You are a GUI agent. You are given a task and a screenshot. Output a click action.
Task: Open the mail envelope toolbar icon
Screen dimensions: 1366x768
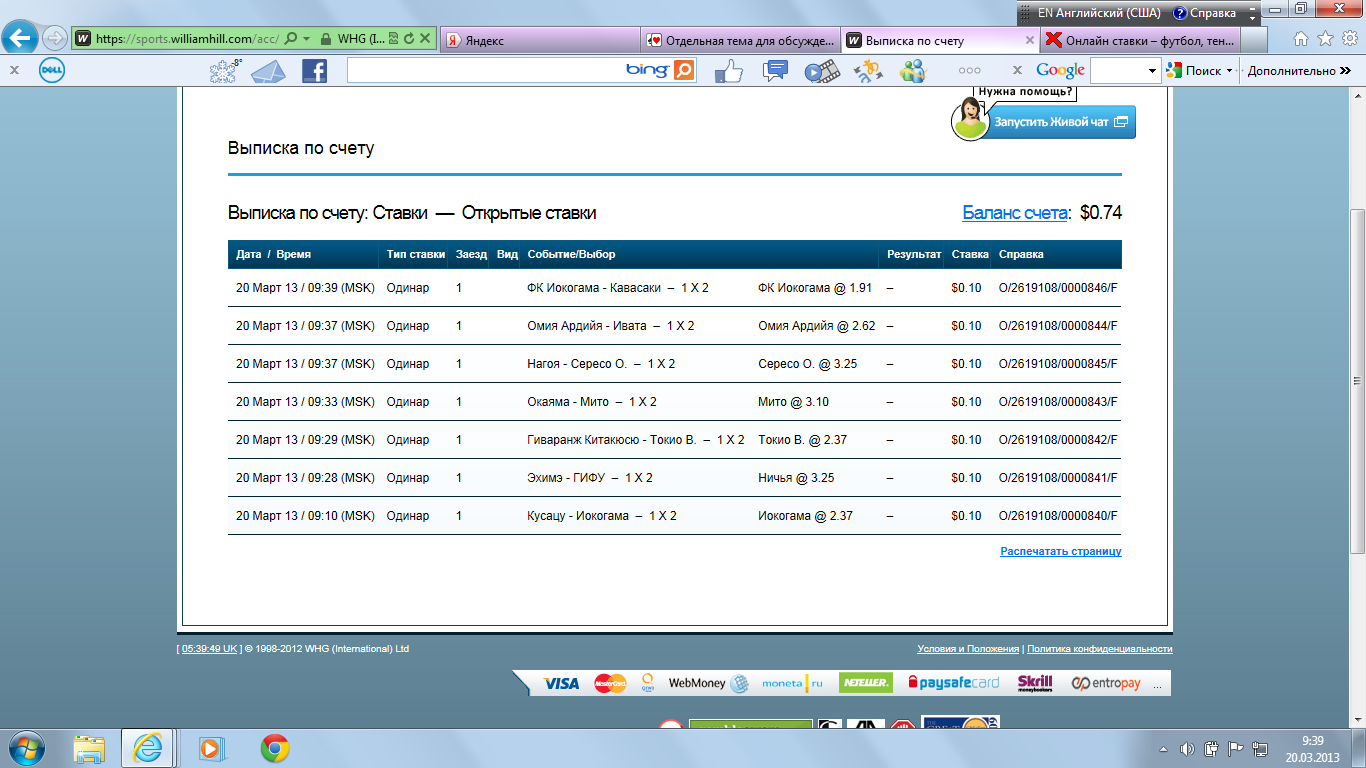pos(268,71)
